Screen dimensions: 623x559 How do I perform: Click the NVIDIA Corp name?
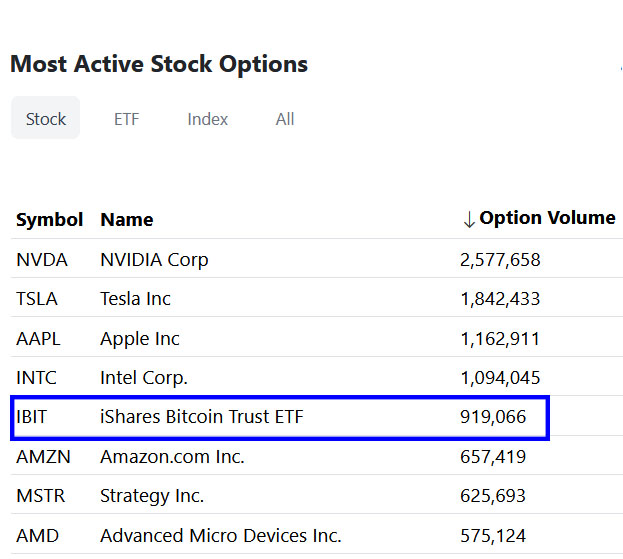click(154, 260)
